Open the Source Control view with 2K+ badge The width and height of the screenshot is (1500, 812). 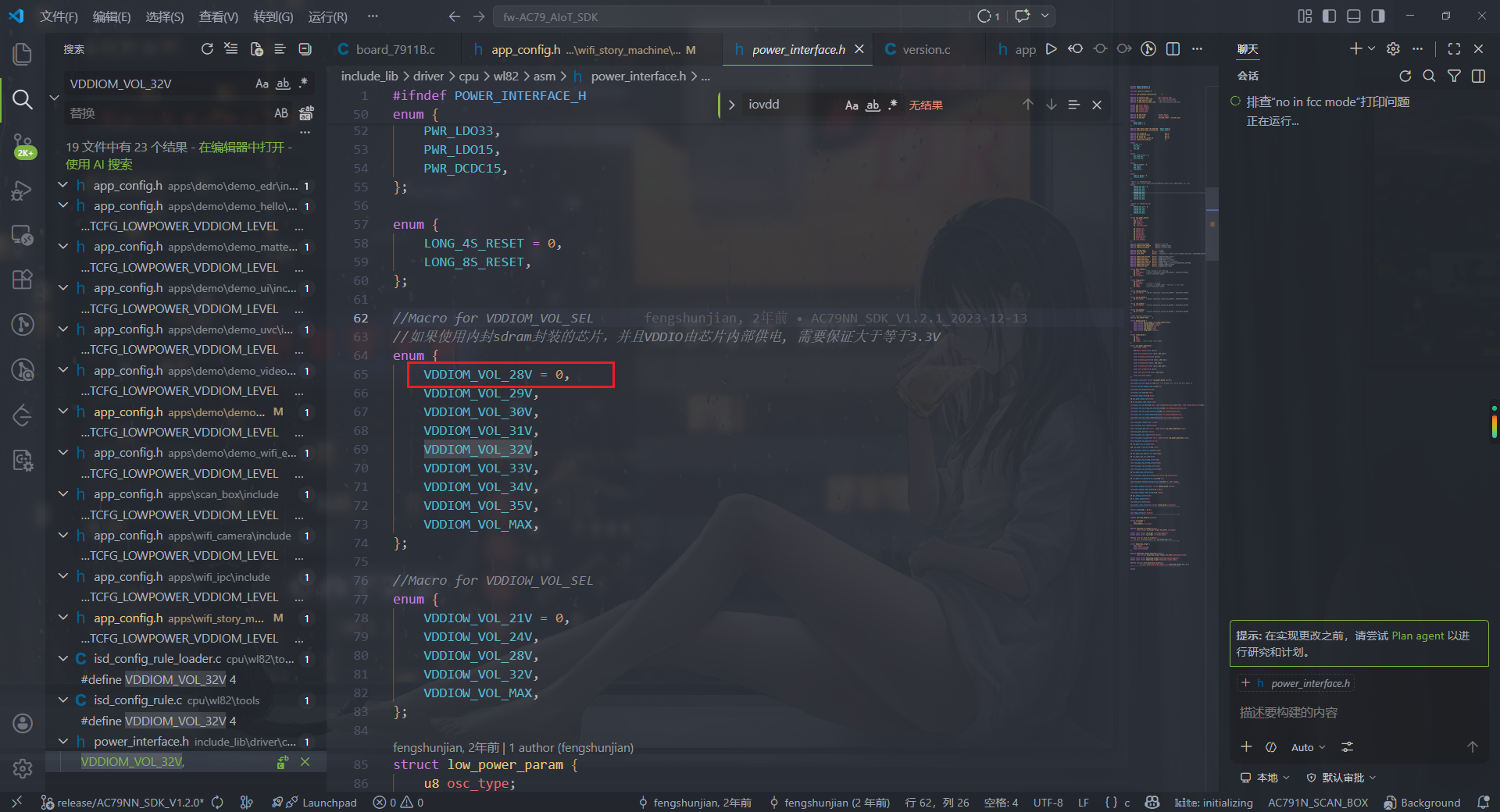[23, 145]
